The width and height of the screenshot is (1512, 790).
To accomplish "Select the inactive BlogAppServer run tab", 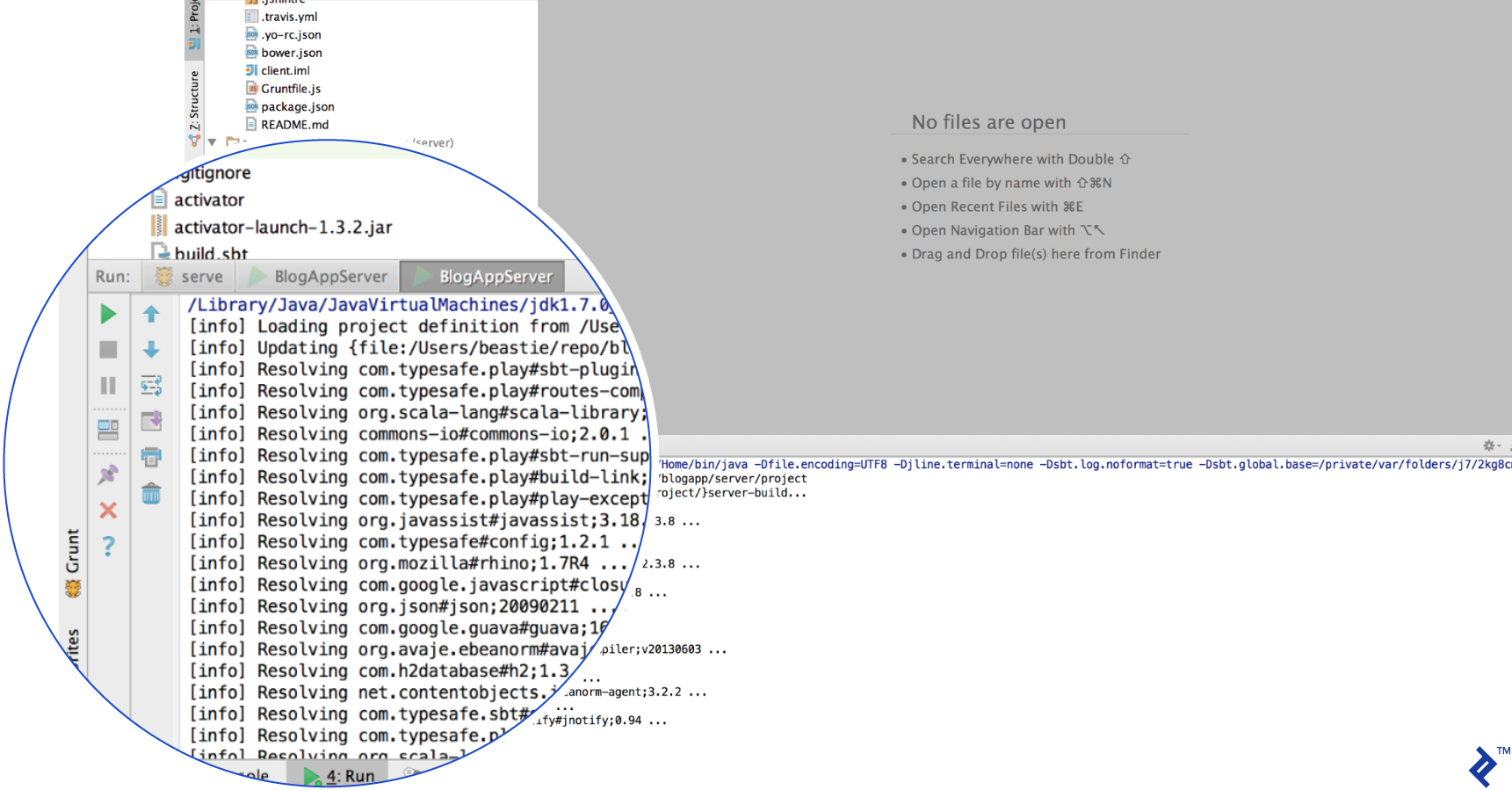I will pyautogui.click(x=318, y=277).
